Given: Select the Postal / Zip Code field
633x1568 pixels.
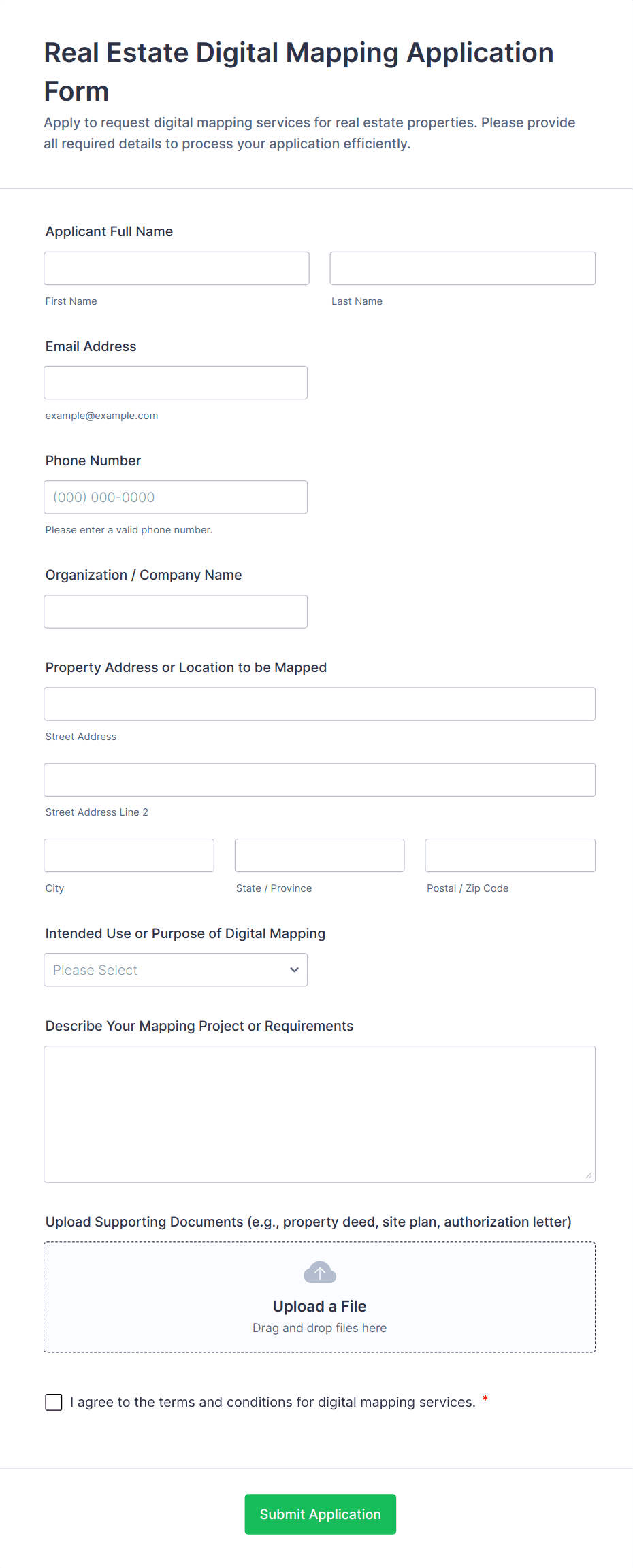Looking at the screenshot, I should pyautogui.click(x=510, y=855).
